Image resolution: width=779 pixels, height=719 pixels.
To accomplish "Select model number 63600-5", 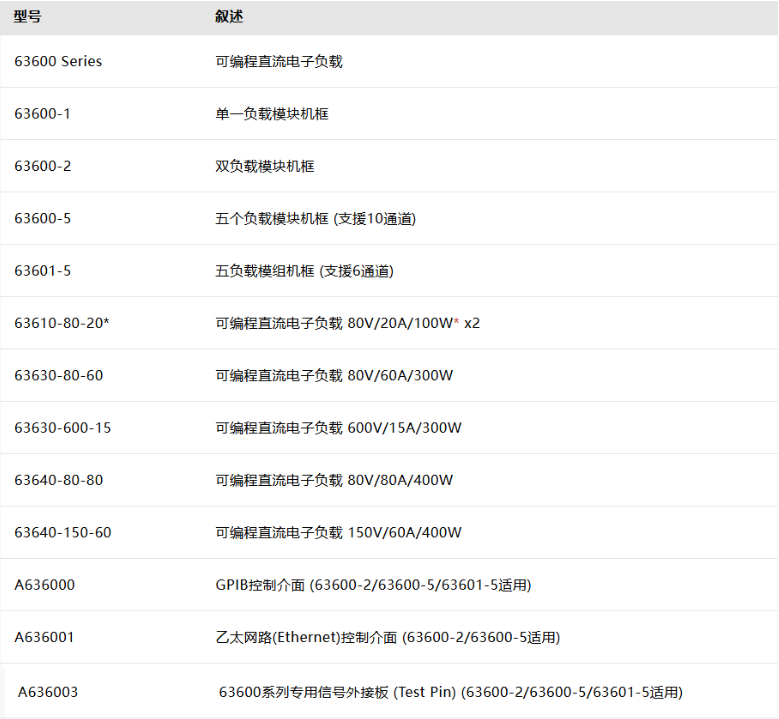I will [x=43, y=219].
